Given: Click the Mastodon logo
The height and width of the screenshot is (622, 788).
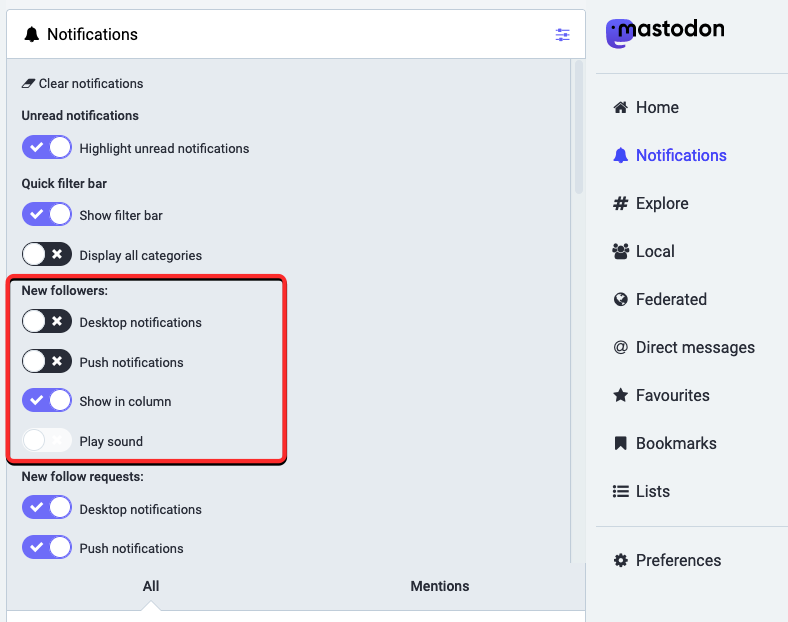Looking at the screenshot, I should tap(665, 32).
